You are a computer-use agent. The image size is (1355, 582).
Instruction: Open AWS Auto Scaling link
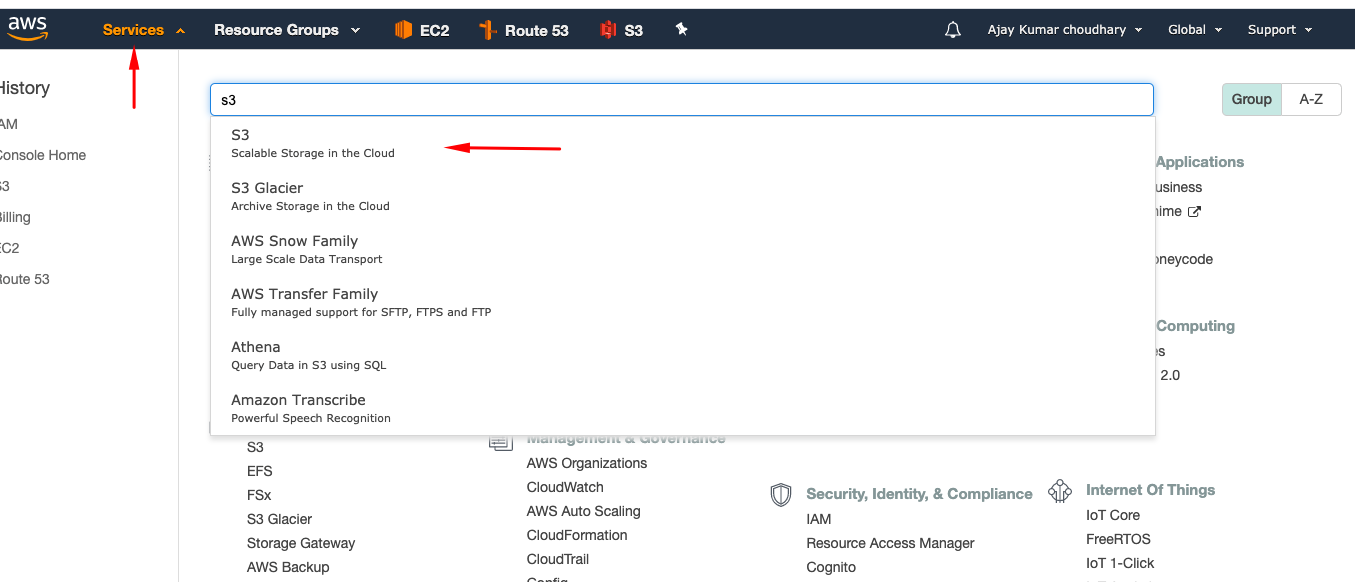(x=583, y=511)
